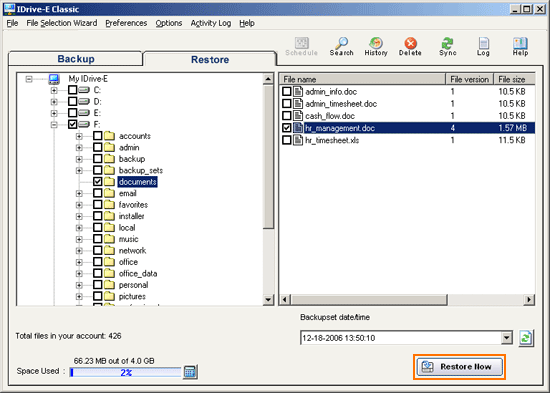The height and width of the screenshot is (393, 550).
Task: Click the admin folder icon
Action: tap(109, 147)
